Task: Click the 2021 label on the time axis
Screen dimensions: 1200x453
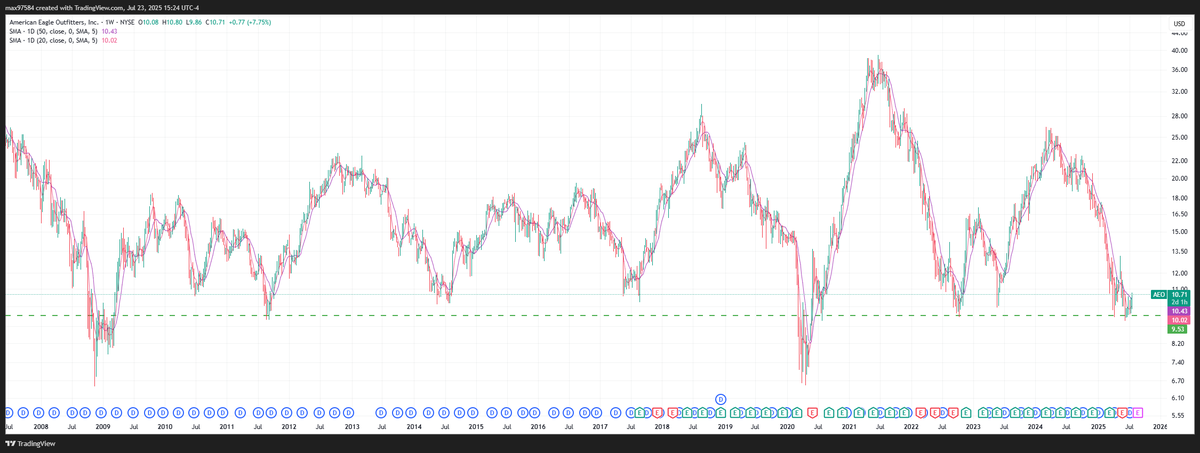Action: click(x=849, y=427)
